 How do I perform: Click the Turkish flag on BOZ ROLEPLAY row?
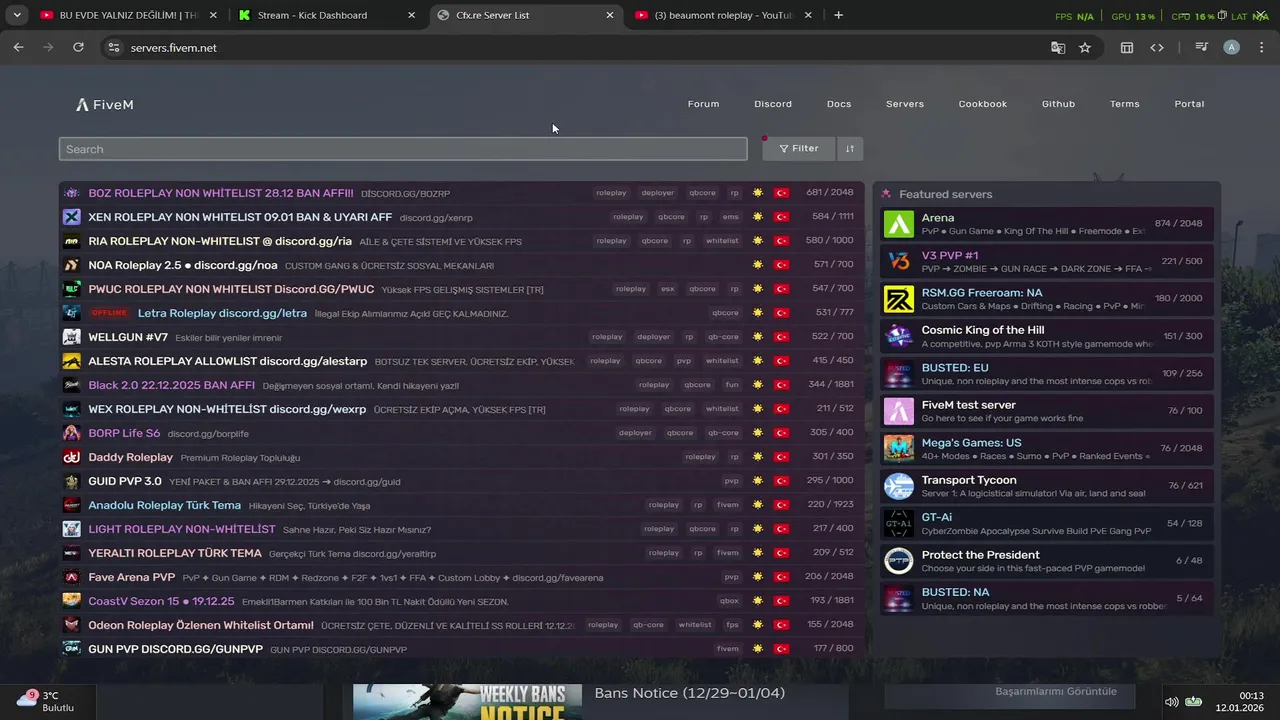(x=782, y=193)
